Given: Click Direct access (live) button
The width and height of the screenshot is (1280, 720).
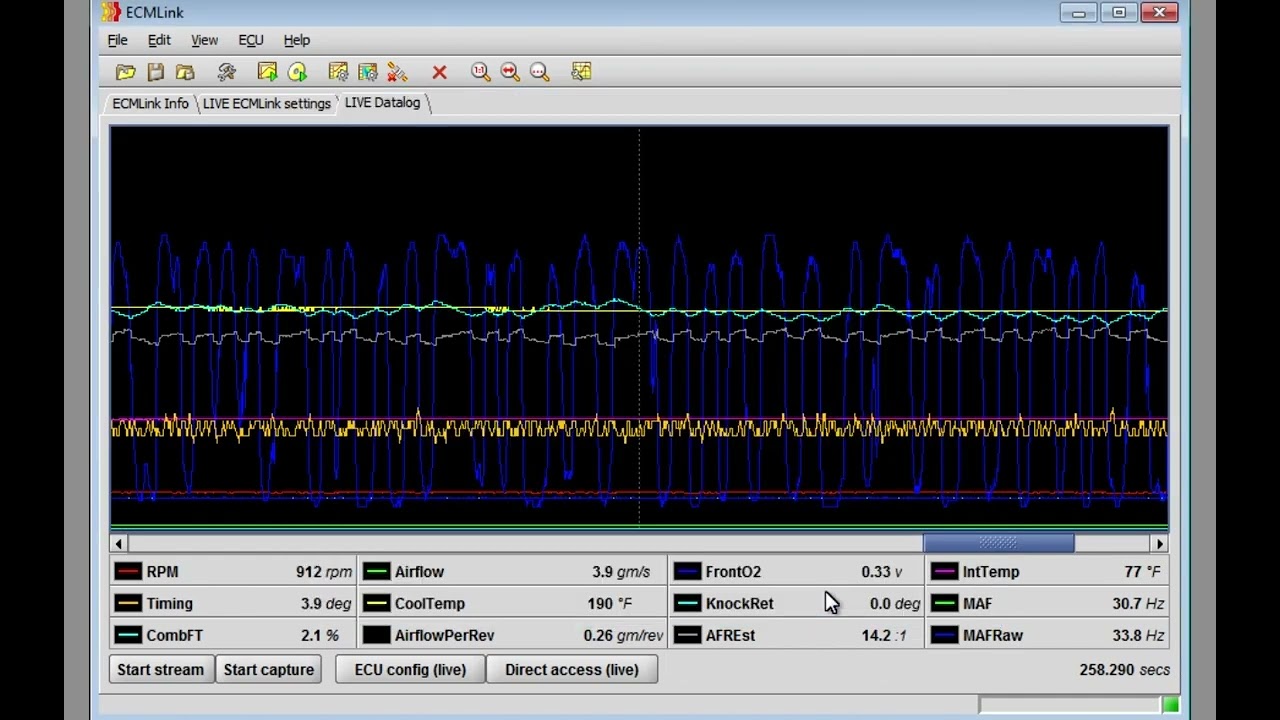Looking at the screenshot, I should click(572, 669).
